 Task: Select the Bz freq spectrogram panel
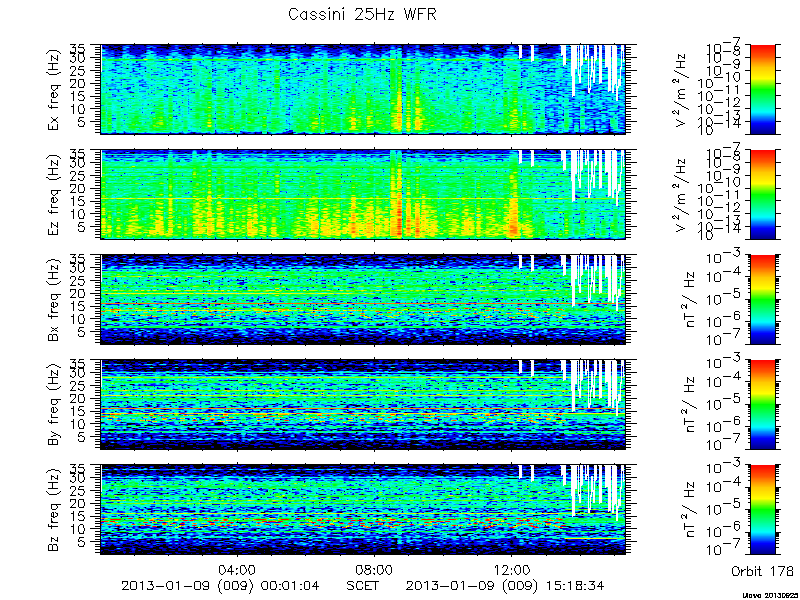click(x=364, y=510)
